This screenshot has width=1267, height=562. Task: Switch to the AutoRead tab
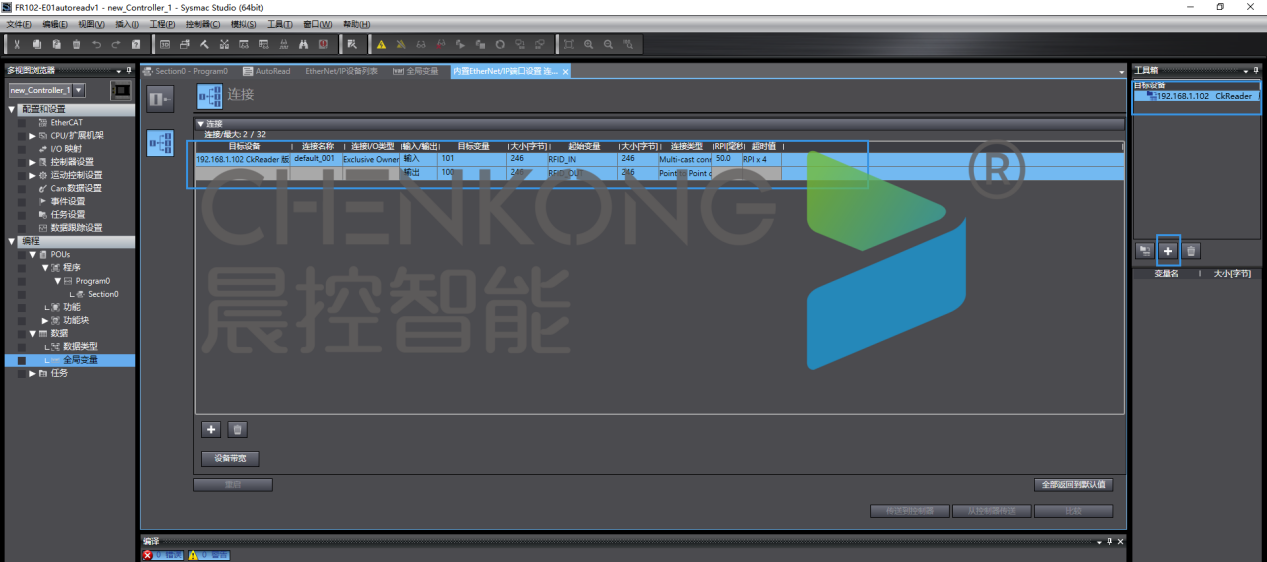click(267, 71)
